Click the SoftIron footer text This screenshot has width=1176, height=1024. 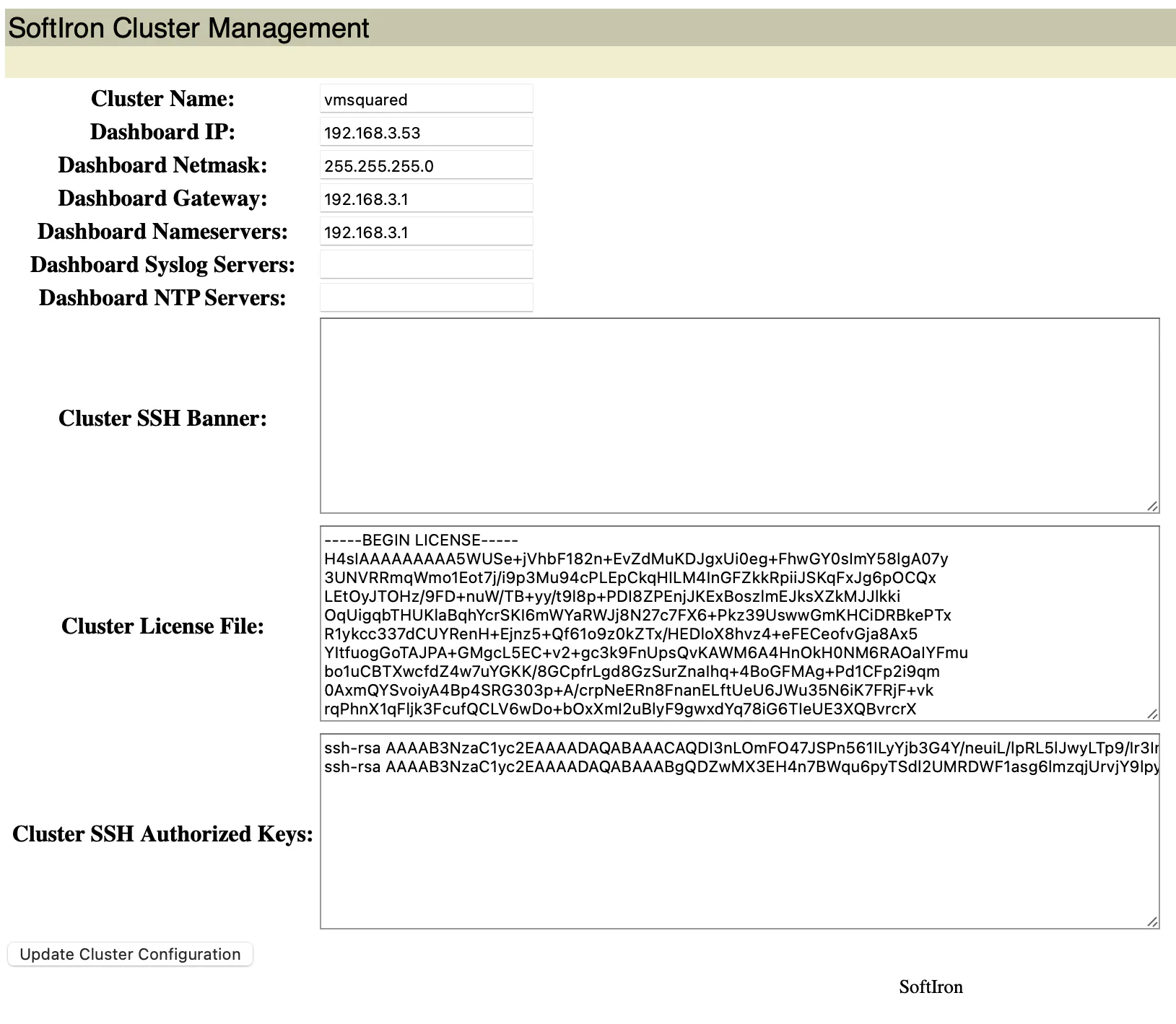(931, 986)
